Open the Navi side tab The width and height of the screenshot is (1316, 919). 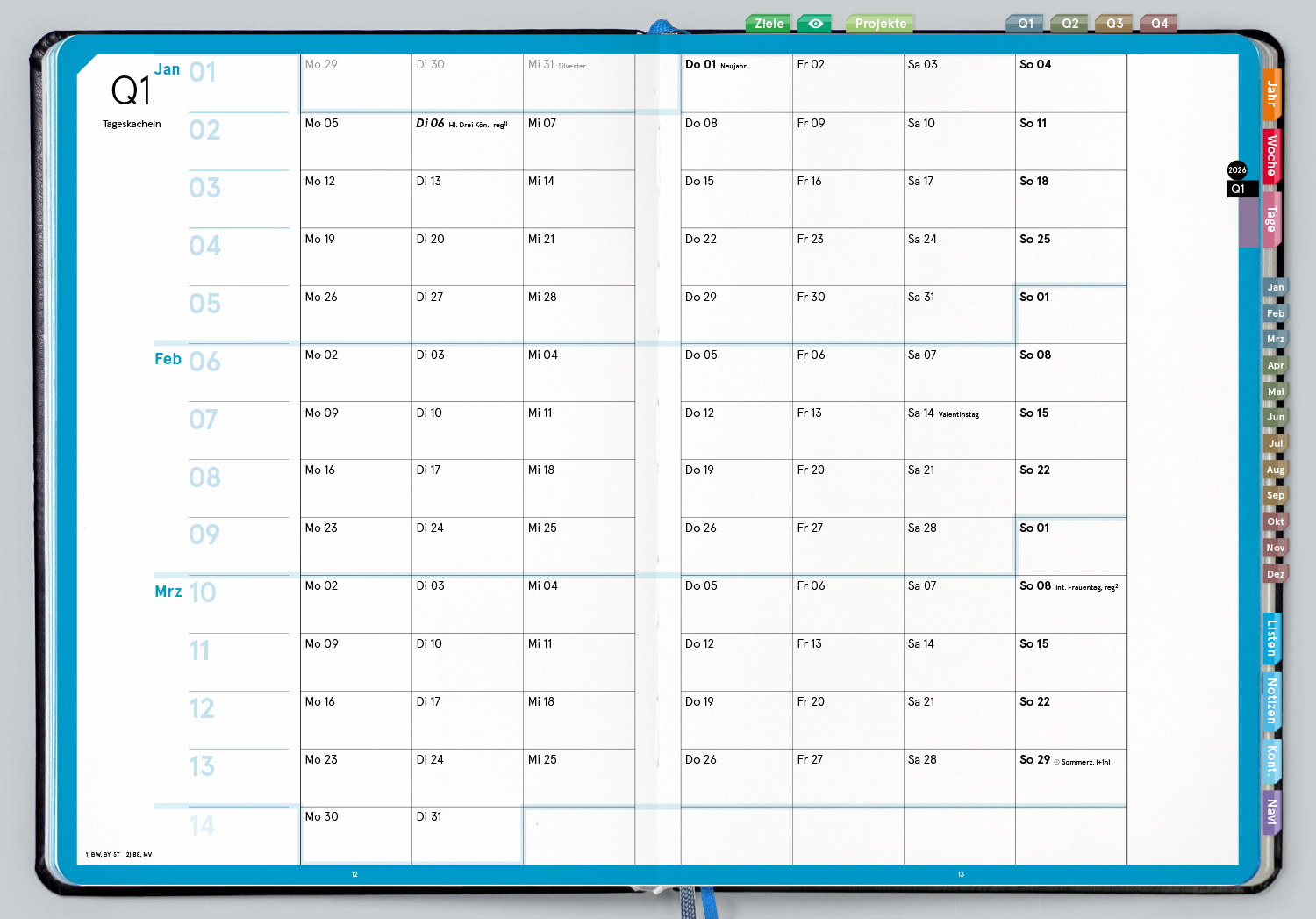[1271, 812]
